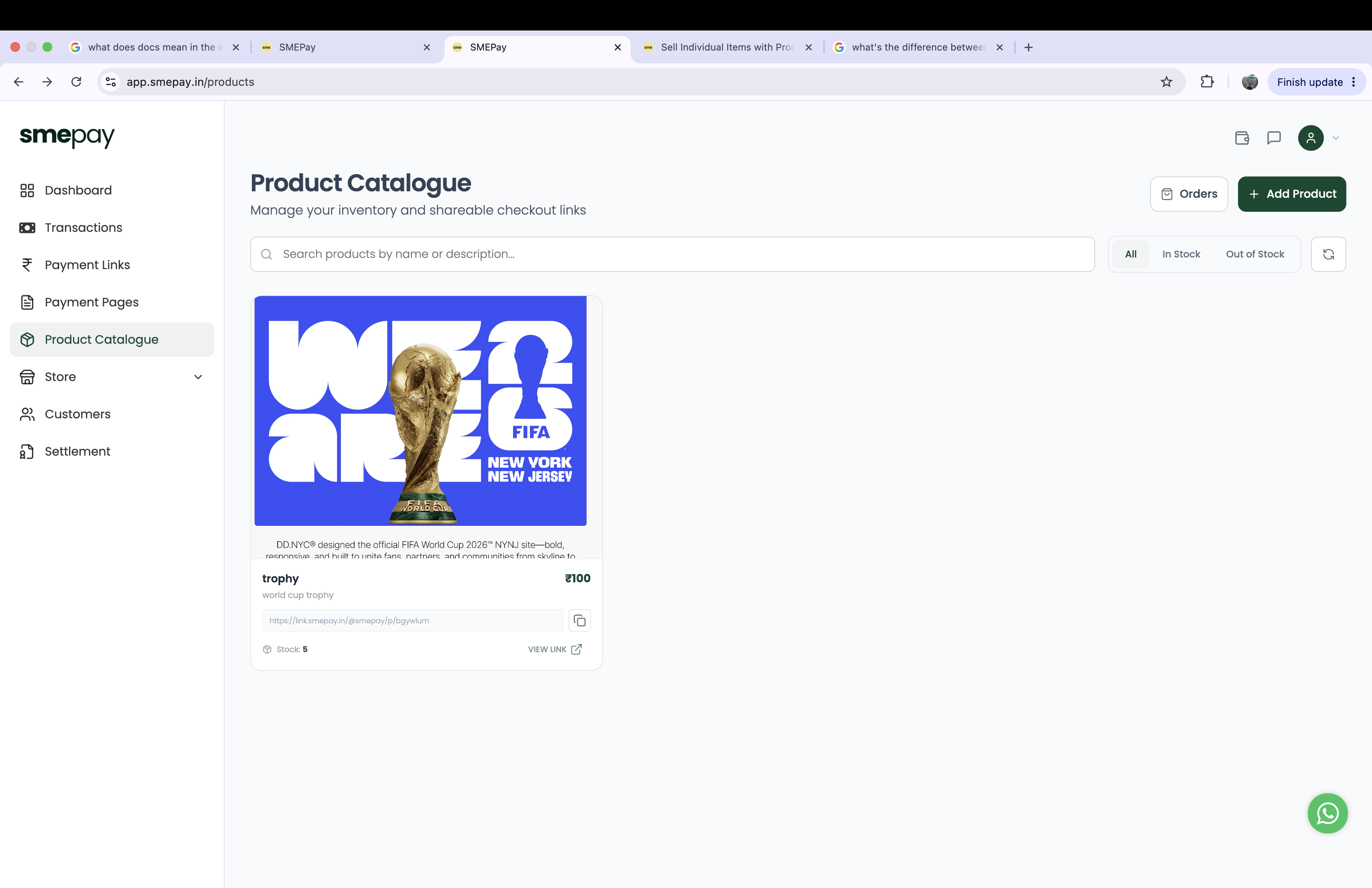Filter by Out of Stock

pyautogui.click(x=1255, y=254)
